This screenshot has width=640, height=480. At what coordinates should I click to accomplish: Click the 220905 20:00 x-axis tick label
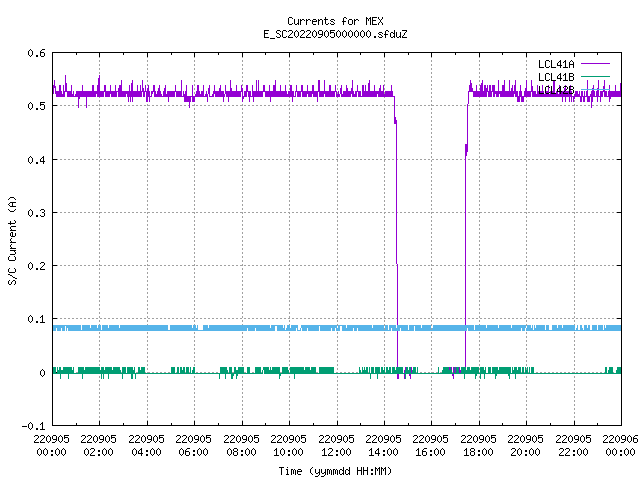pos(525,445)
